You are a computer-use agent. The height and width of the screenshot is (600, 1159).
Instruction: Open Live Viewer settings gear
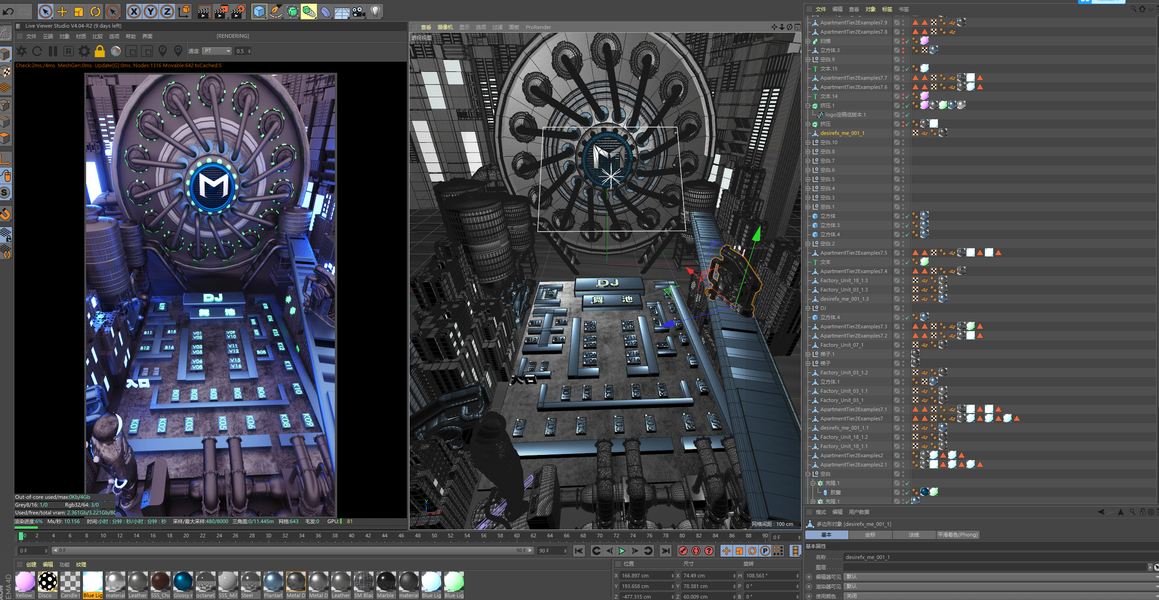coord(84,51)
